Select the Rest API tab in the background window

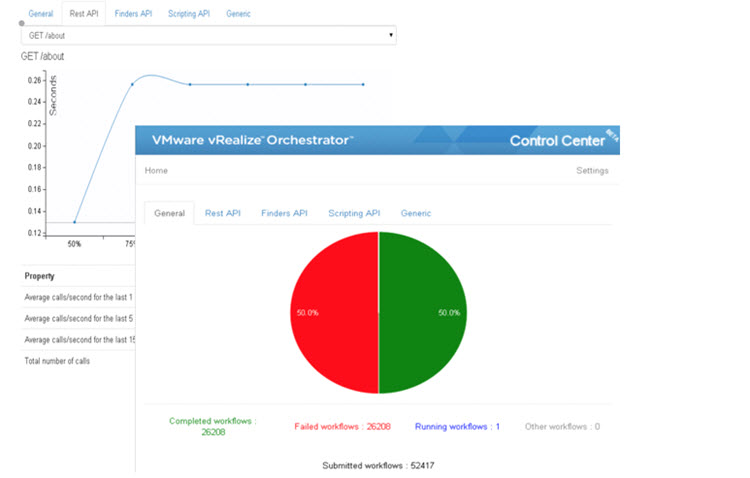(x=84, y=14)
